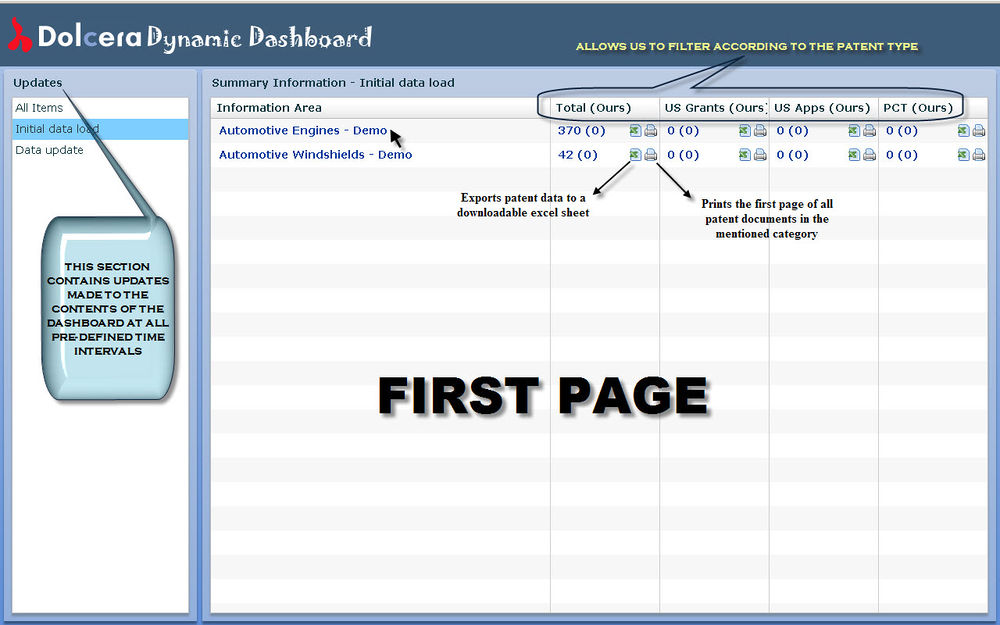
Task: Click the Dolcera logo icon
Action: pos(20,37)
